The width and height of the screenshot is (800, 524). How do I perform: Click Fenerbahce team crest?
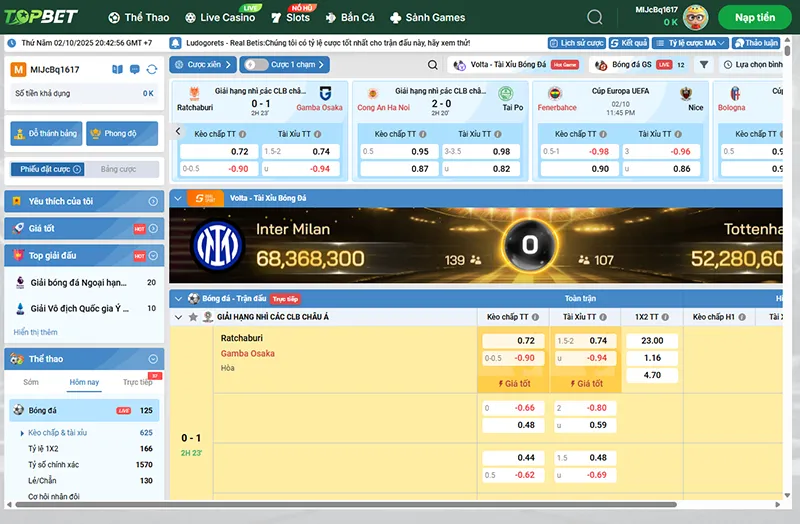coord(555,93)
